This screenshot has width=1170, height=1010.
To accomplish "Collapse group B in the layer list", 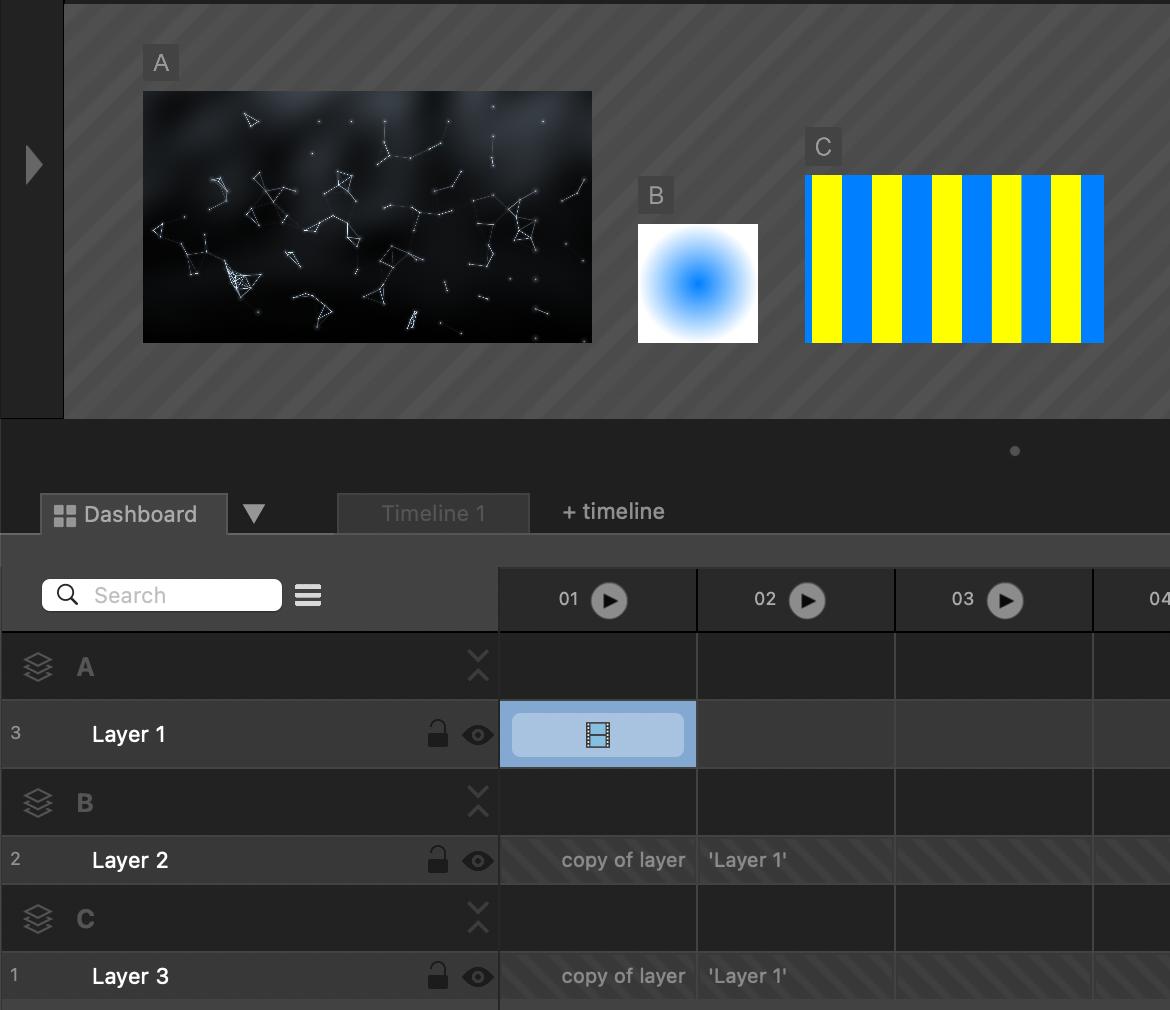I will pyautogui.click(x=478, y=802).
